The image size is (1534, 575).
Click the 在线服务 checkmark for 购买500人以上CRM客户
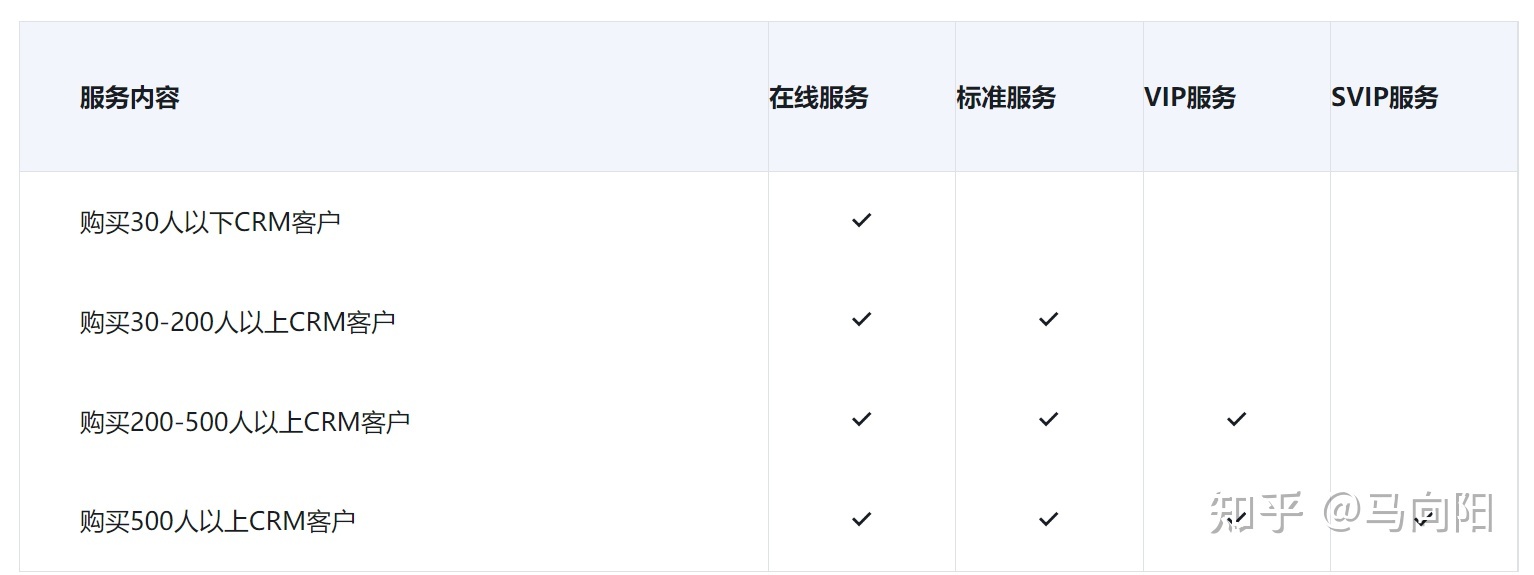coord(861,520)
